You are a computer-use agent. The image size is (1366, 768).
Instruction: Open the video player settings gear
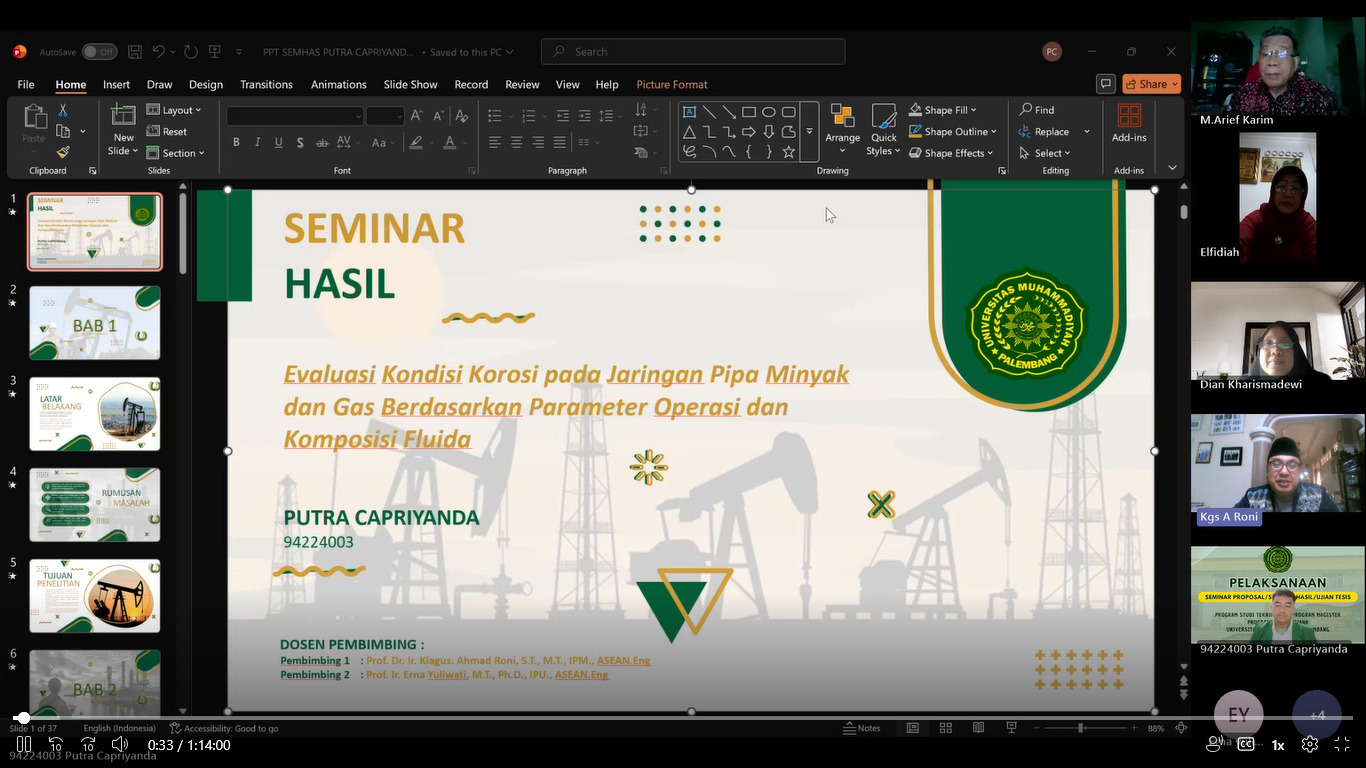(x=1309, y=744)
